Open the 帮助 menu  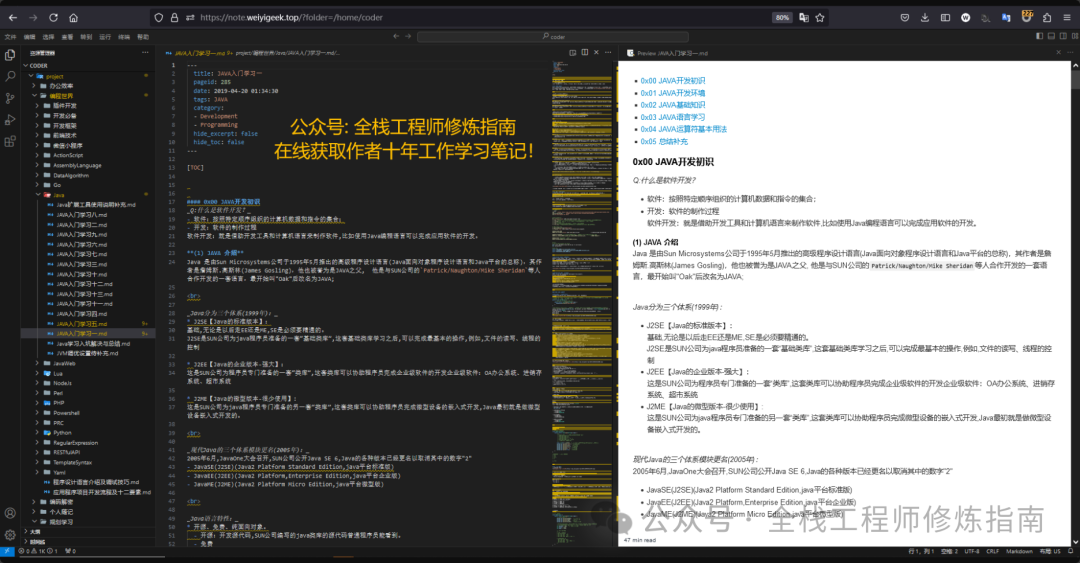[x=143, y=37]
